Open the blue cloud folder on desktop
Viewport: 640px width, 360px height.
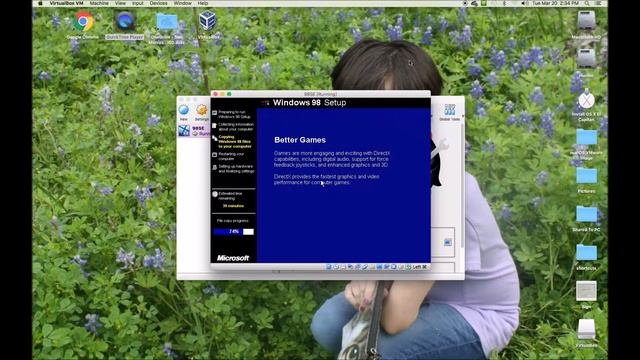(167, 22)
